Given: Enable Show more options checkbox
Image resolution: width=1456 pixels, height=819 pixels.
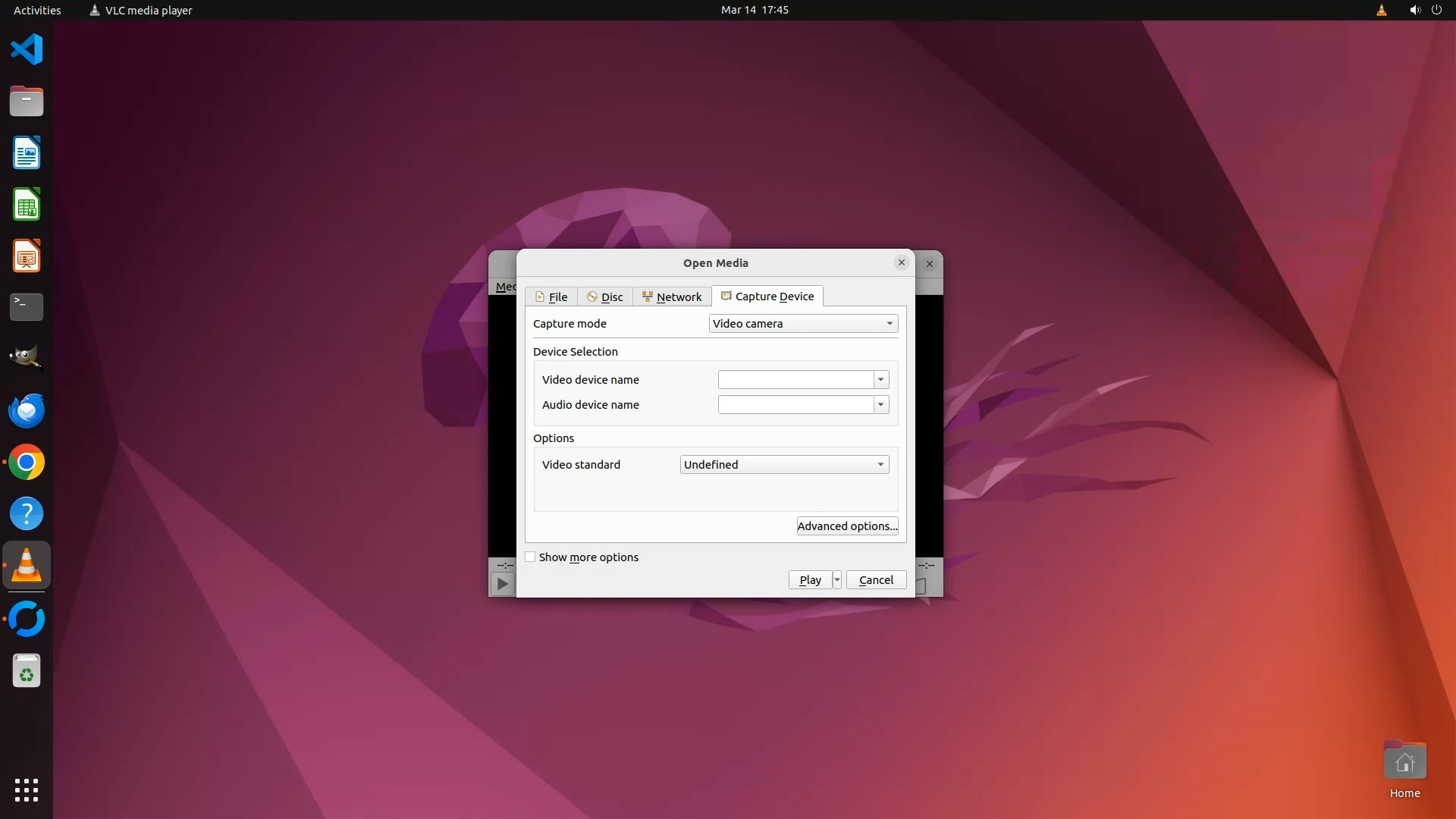Looking at the screenshot, I should click(530, 557).
